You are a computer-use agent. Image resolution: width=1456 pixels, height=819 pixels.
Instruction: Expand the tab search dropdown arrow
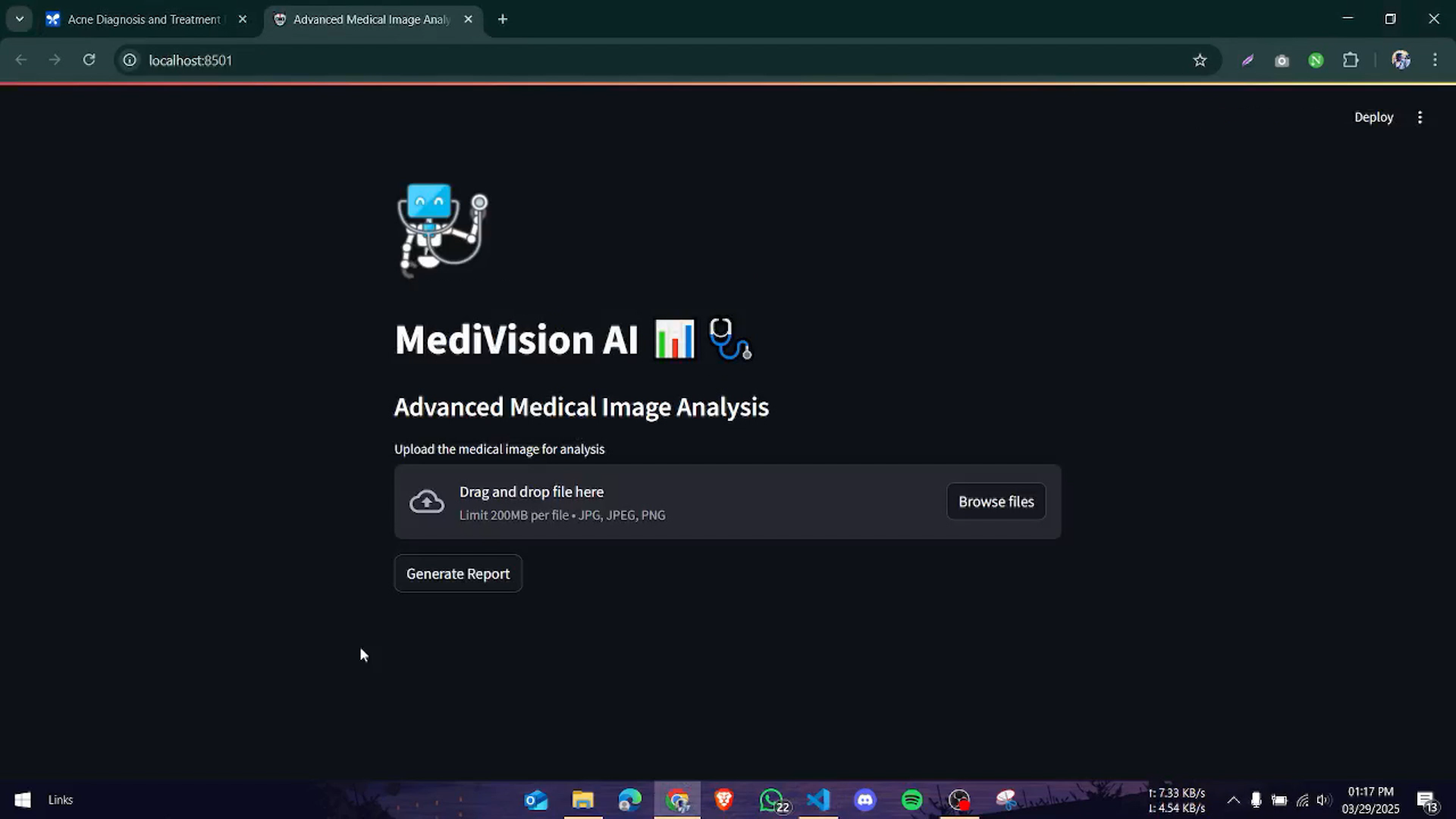[20, 20]
